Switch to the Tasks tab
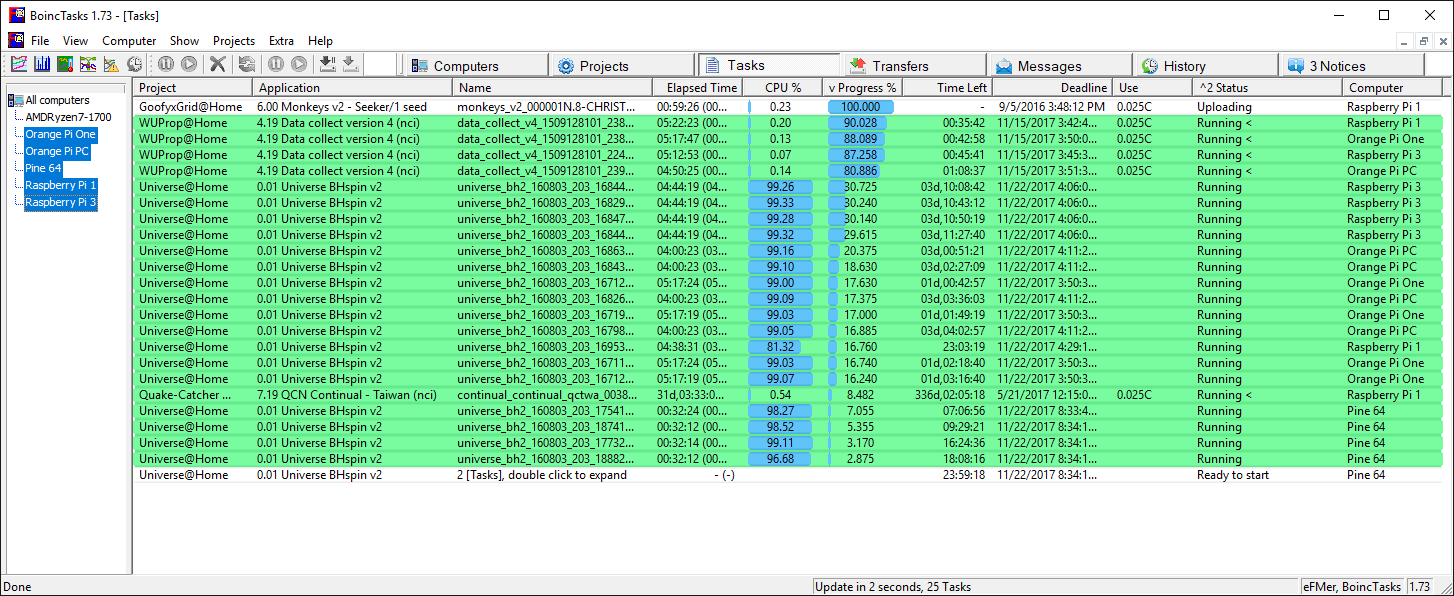Screen dimensions: 1454x596 (768, 64)
